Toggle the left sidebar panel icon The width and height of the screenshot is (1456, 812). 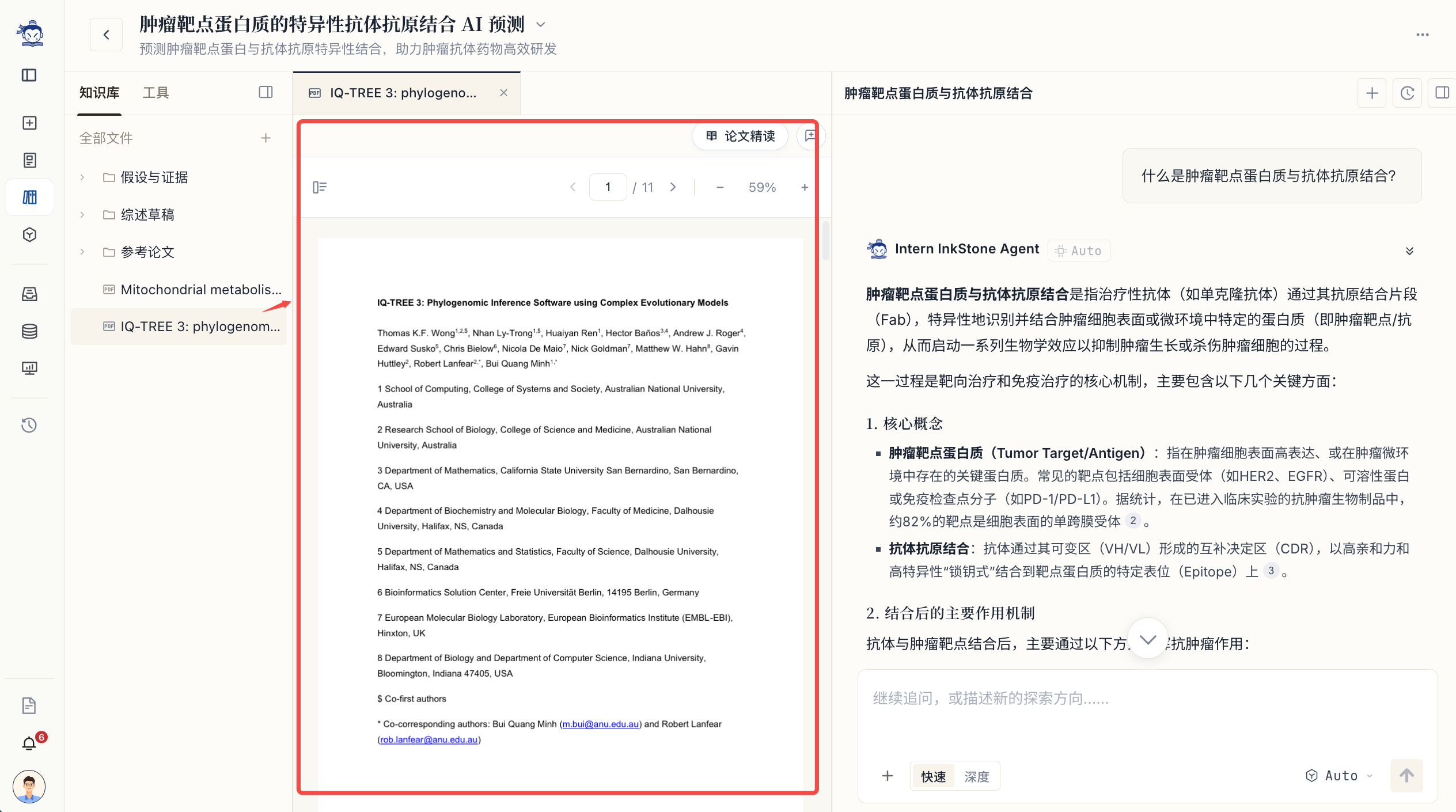click(29, 75)
